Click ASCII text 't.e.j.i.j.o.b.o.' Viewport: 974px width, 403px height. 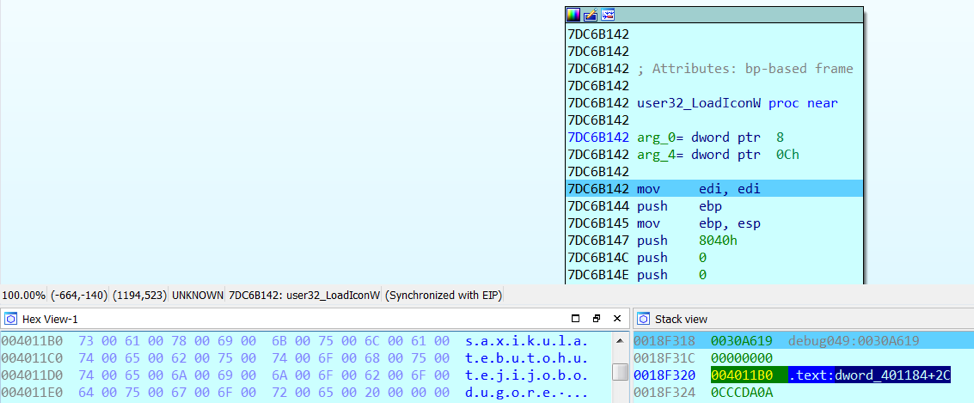coord(526,376)
